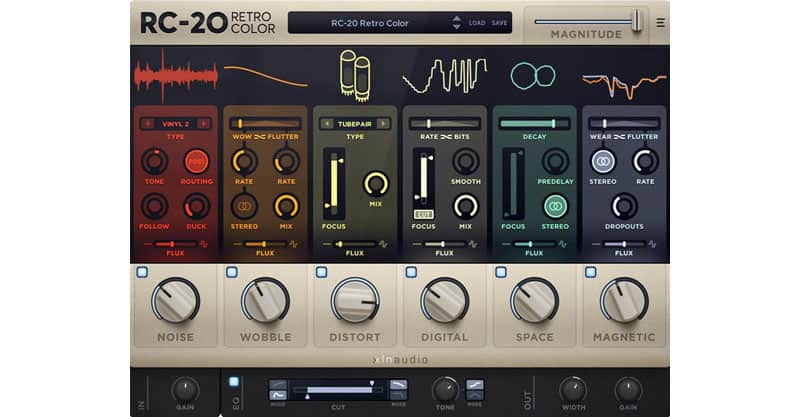Select previous distortion type before TUBEPAIR

tap(327, 124)
